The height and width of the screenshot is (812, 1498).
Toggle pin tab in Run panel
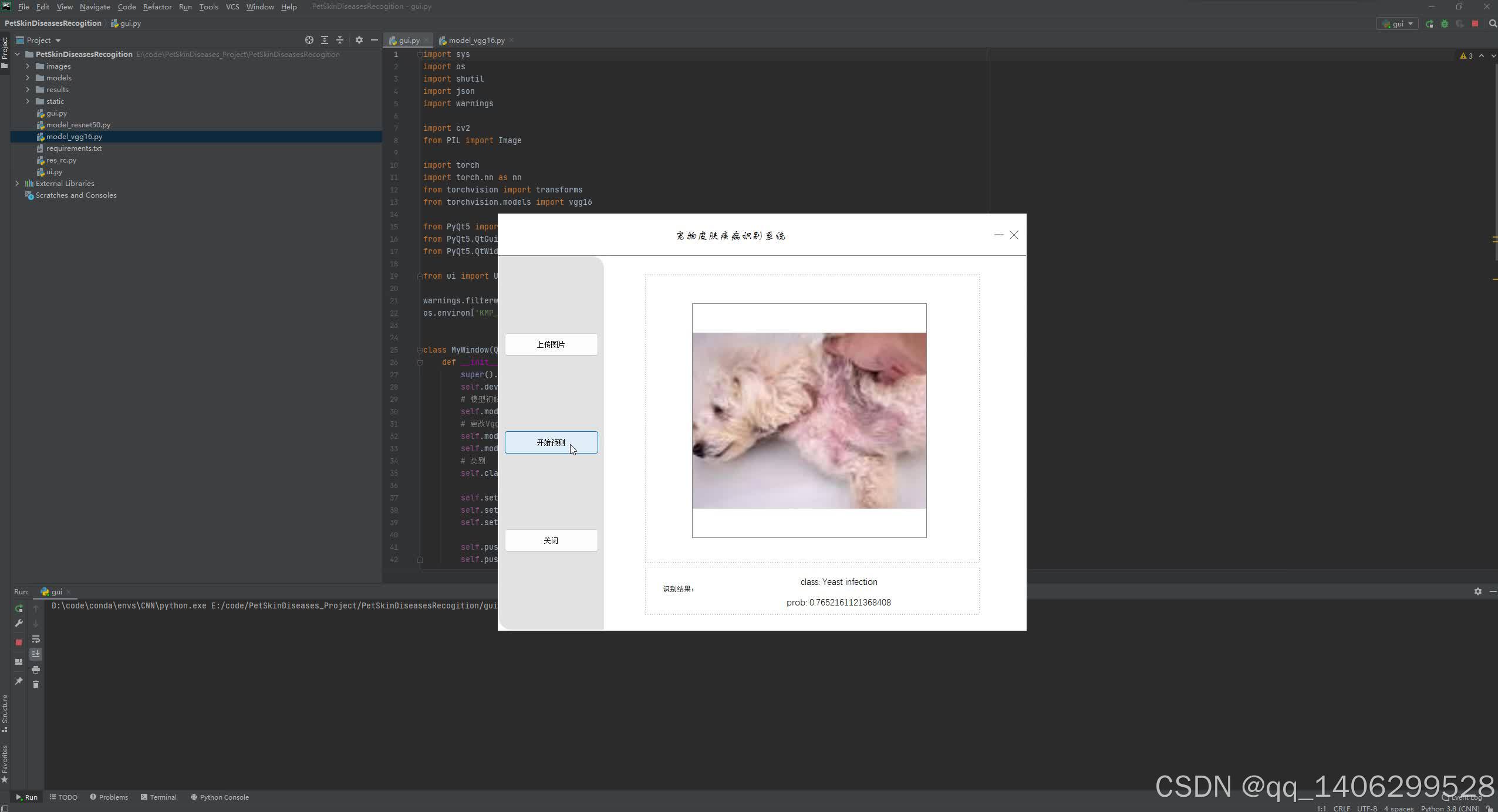[x=19, y=681]
